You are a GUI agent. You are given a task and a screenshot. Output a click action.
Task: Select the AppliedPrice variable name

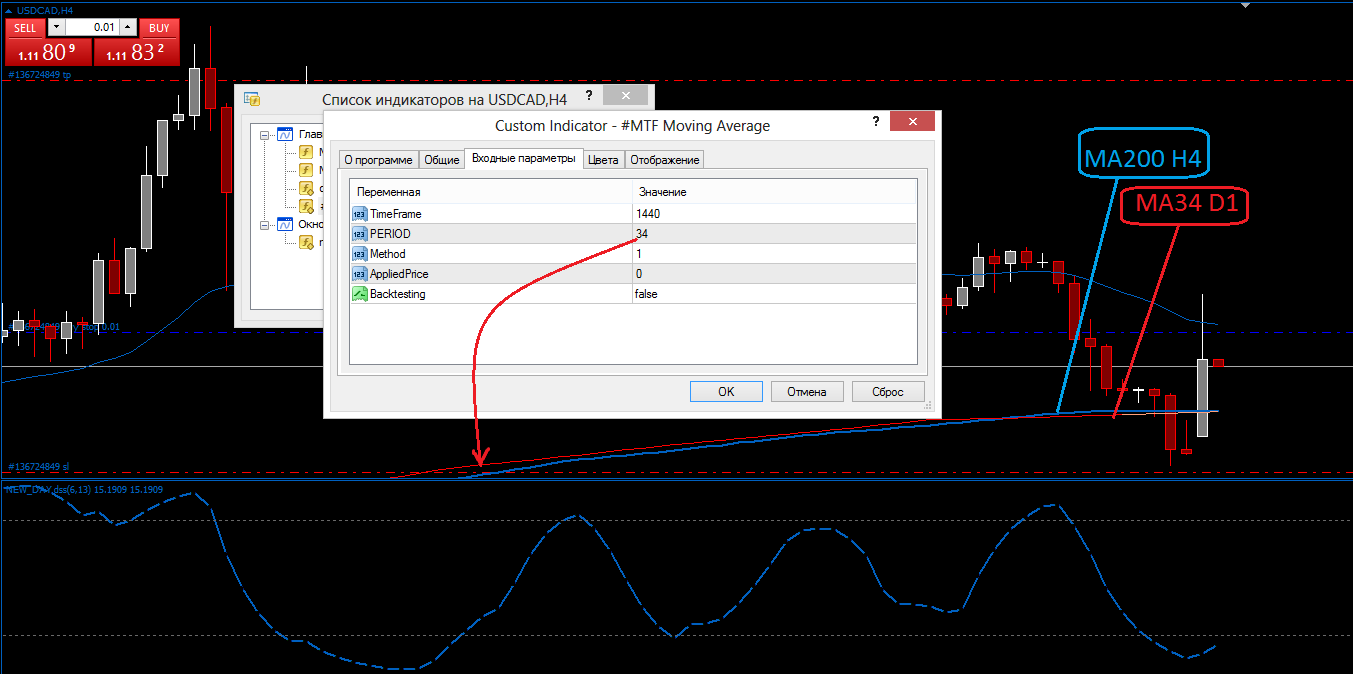[x=401, y=274]
